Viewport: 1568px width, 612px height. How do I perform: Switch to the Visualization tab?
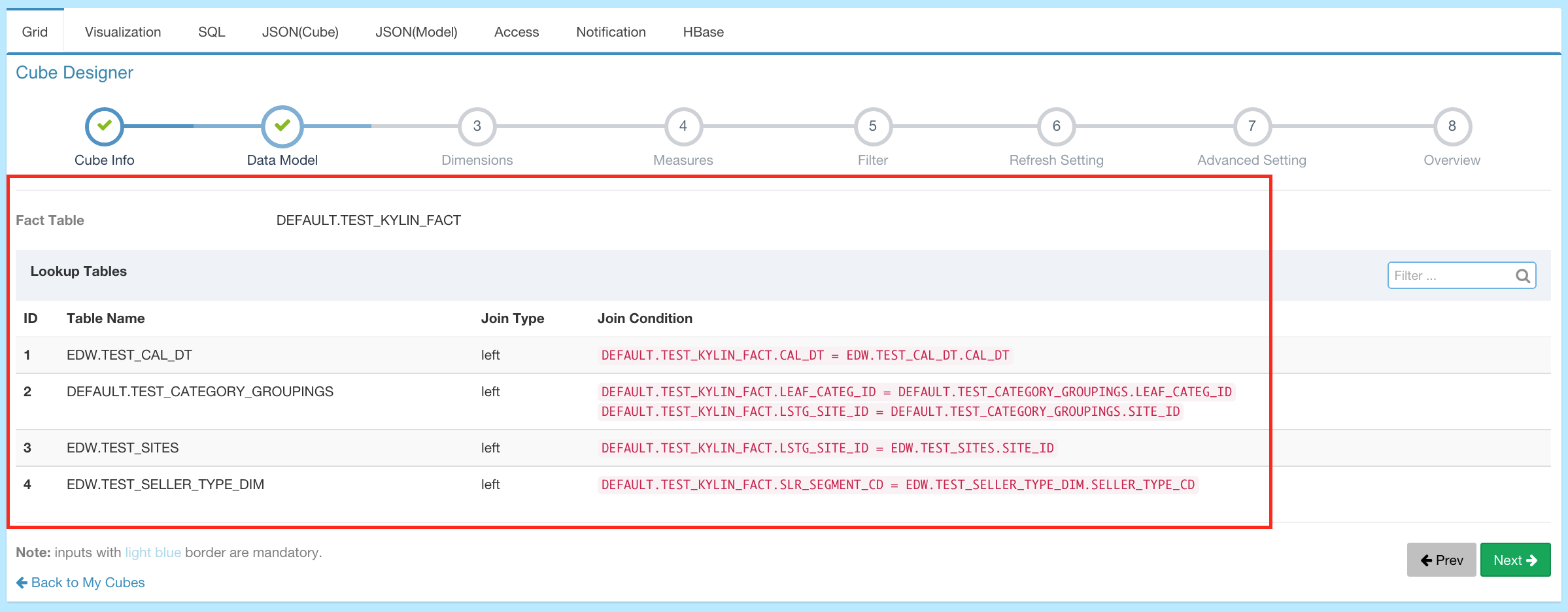tap(122, 32)
